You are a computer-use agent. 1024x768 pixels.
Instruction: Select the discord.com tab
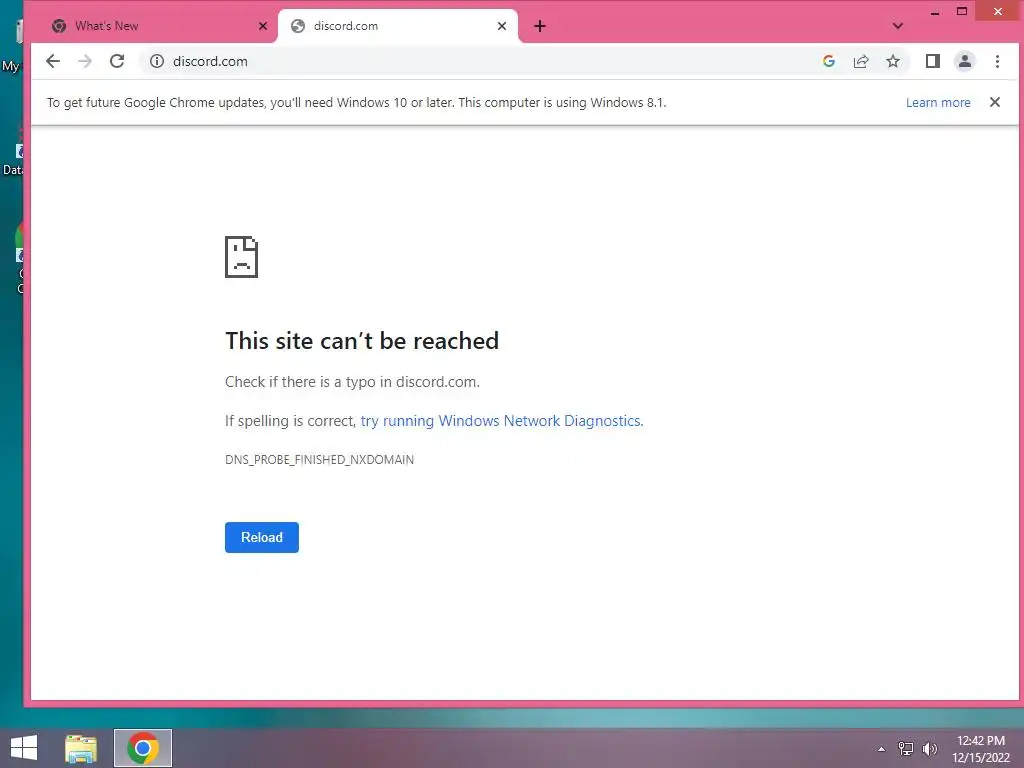coord(398,26)
